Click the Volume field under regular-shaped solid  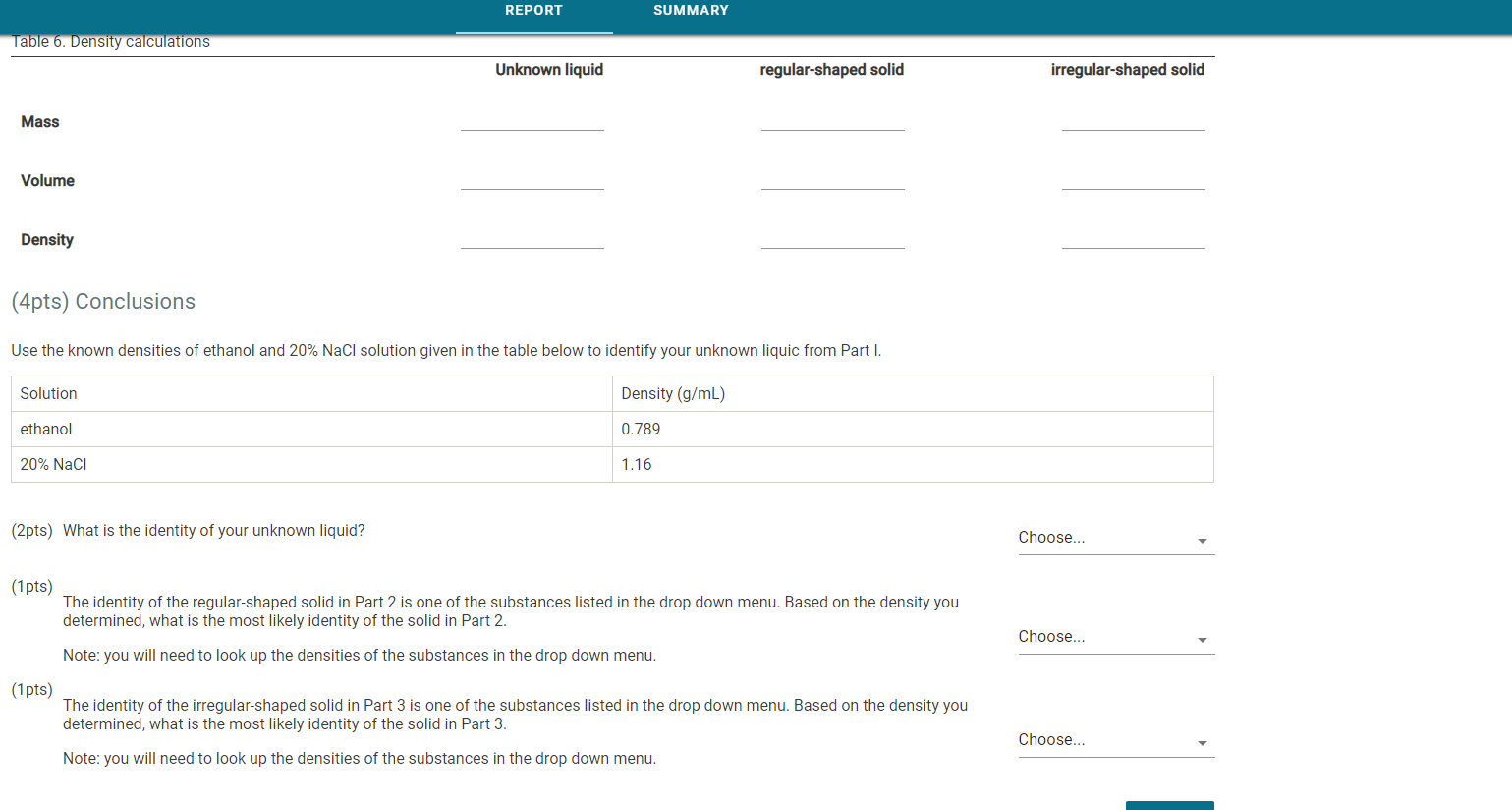pyautogui.click(x=832, y=185)
